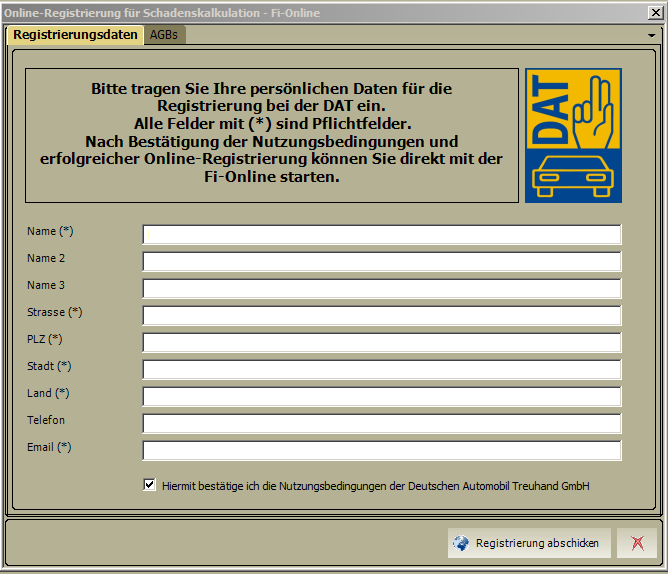Select the Strasse (*) input field
This screenshot has width=668, height=574.
click(382, 315)
